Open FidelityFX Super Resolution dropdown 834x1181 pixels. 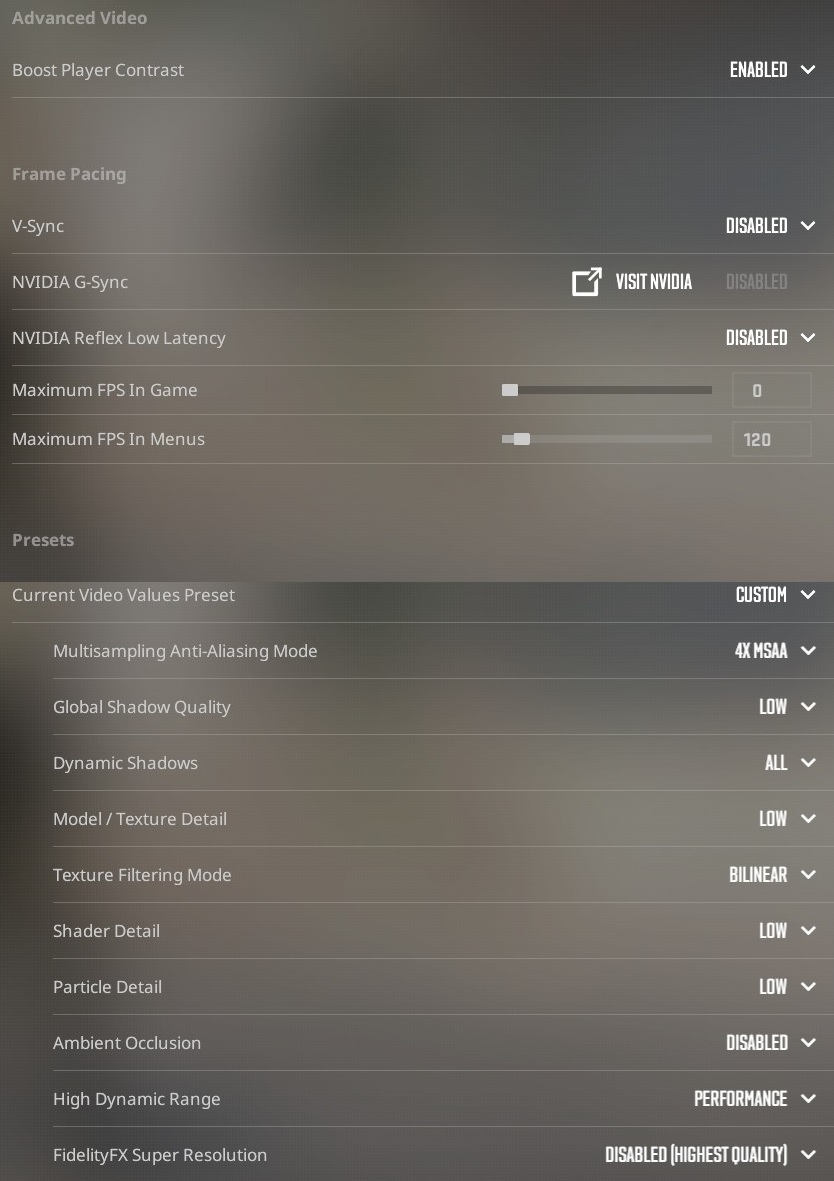pyautogui.click(x=710, y=1155)
